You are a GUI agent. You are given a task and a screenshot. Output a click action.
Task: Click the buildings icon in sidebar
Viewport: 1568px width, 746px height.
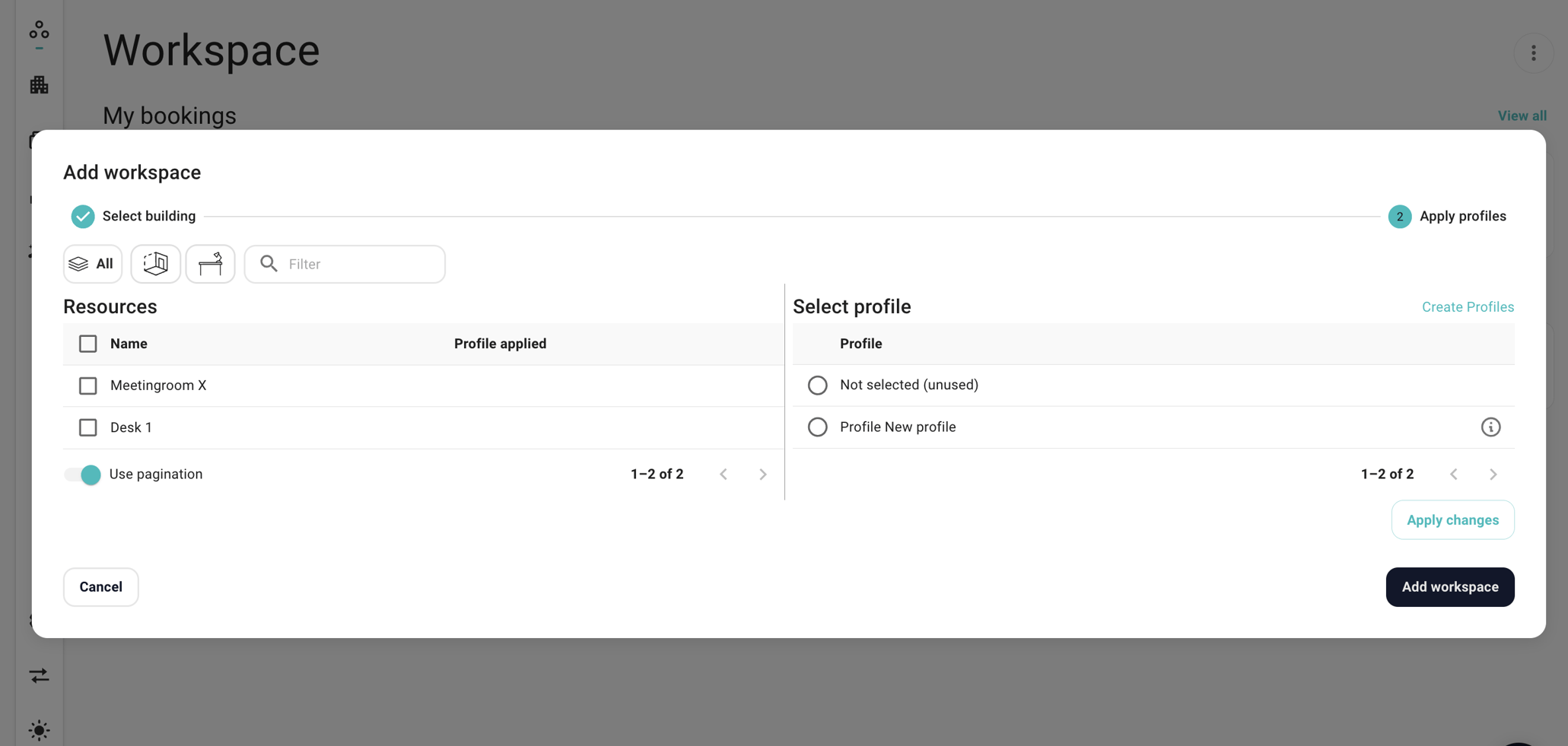40,85
